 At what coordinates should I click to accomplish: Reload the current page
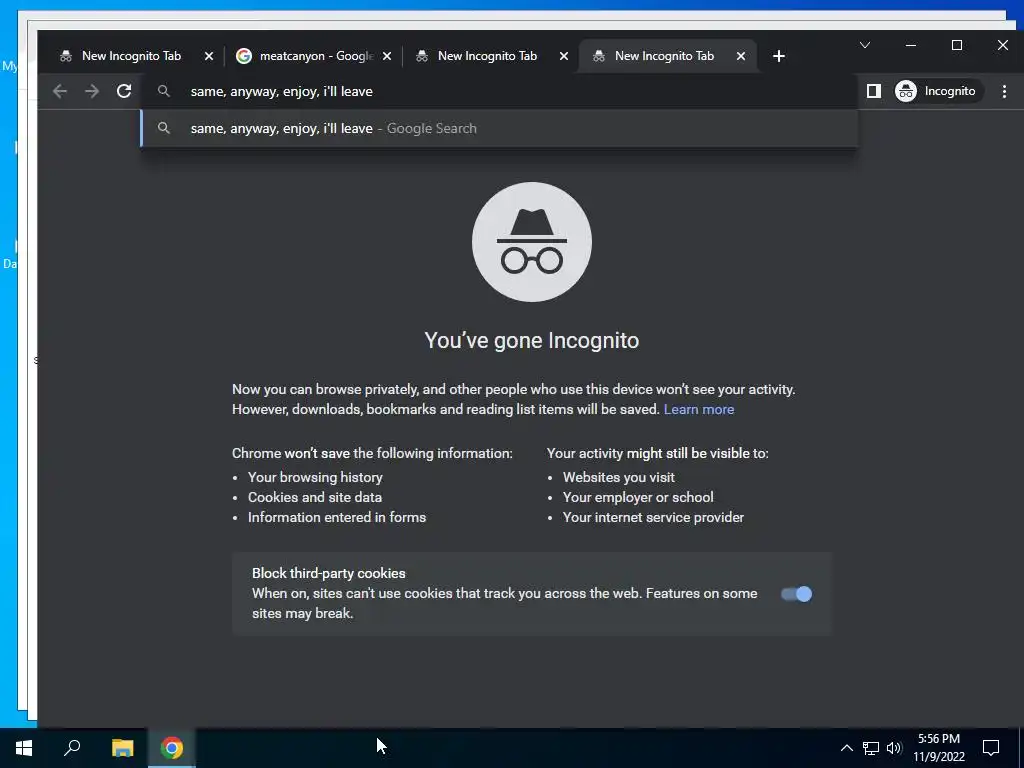pyautogui.click(x=124, y=91)
